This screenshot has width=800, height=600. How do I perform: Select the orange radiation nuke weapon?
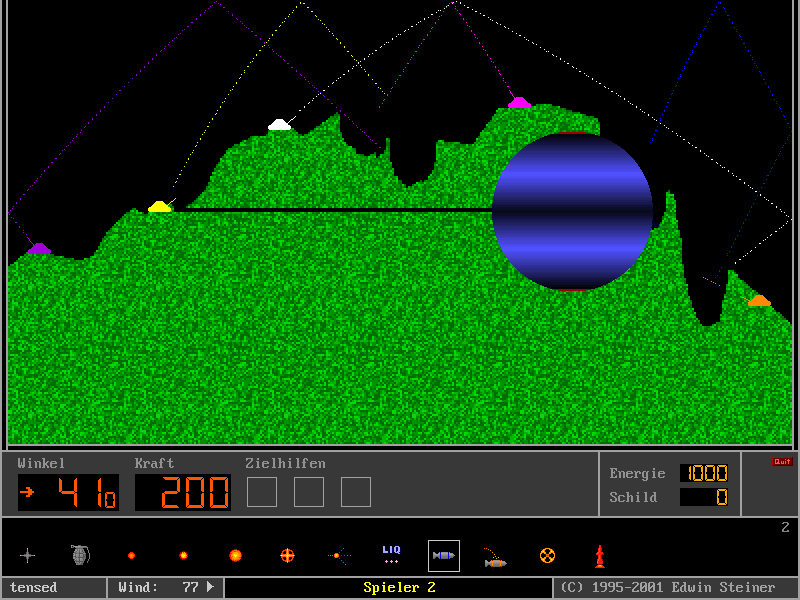point(547,555)
